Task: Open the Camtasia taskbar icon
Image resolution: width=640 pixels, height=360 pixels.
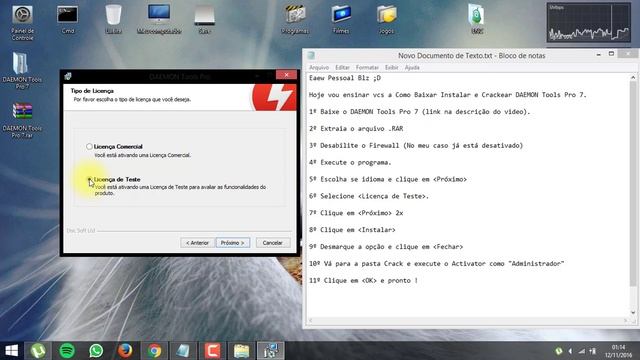Action: tap(212, 351)
